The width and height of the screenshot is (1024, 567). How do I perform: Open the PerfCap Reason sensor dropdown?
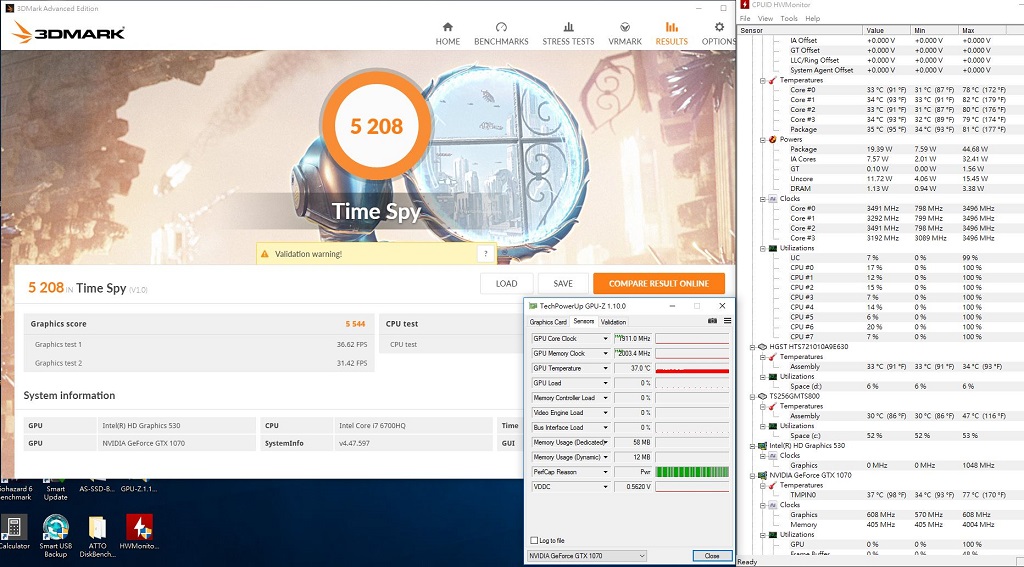tap(605, 472)
